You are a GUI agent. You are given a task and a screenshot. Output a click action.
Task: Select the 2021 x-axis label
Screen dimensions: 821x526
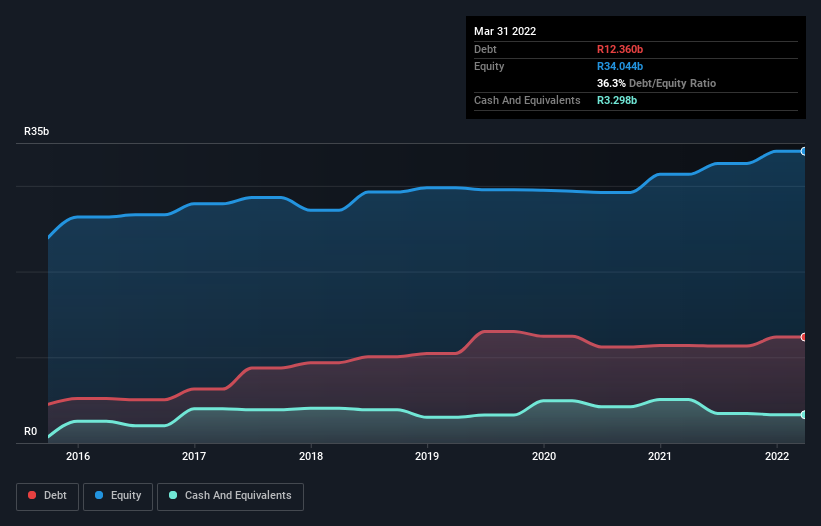click(660, 456)
